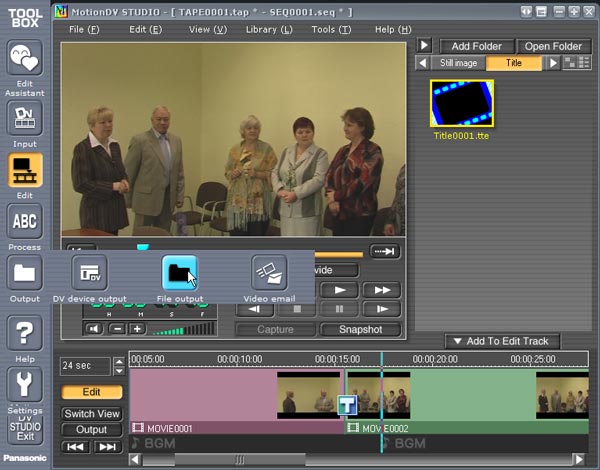Open the Help question mark icon
This screenshot has width=600, height=470.
[x=25, y=331]
